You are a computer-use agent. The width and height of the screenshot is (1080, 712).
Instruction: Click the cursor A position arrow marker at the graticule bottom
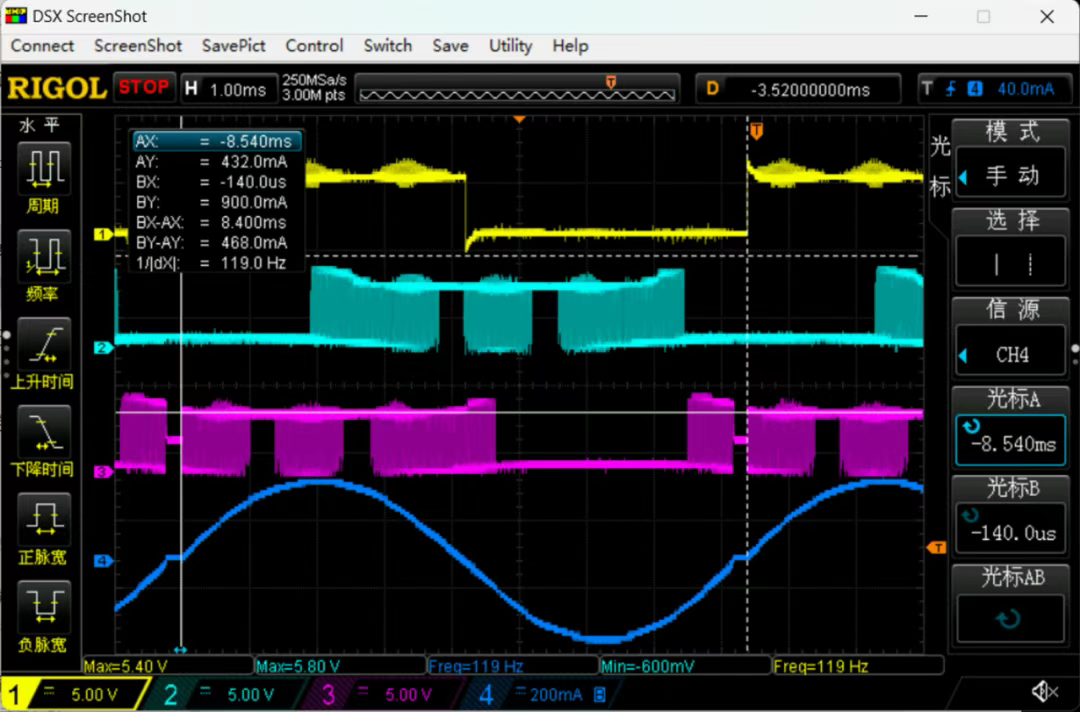(x=180, y=649)
